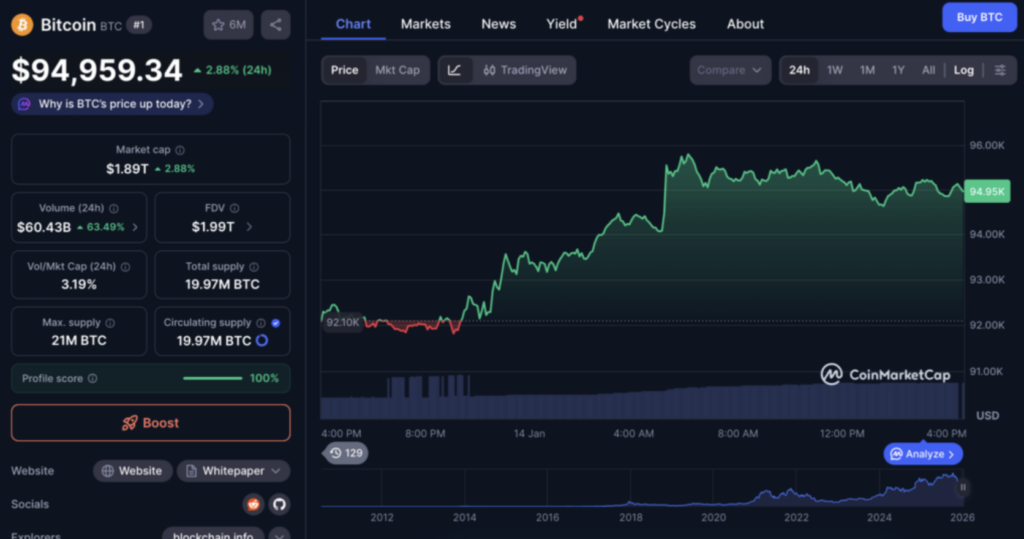Click the pause handle on the range timeline
1024x539 pixels.
[963, 487]
